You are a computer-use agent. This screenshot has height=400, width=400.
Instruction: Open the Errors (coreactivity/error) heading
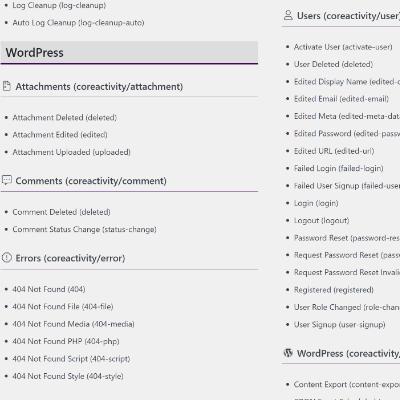(x=70, y=258)
